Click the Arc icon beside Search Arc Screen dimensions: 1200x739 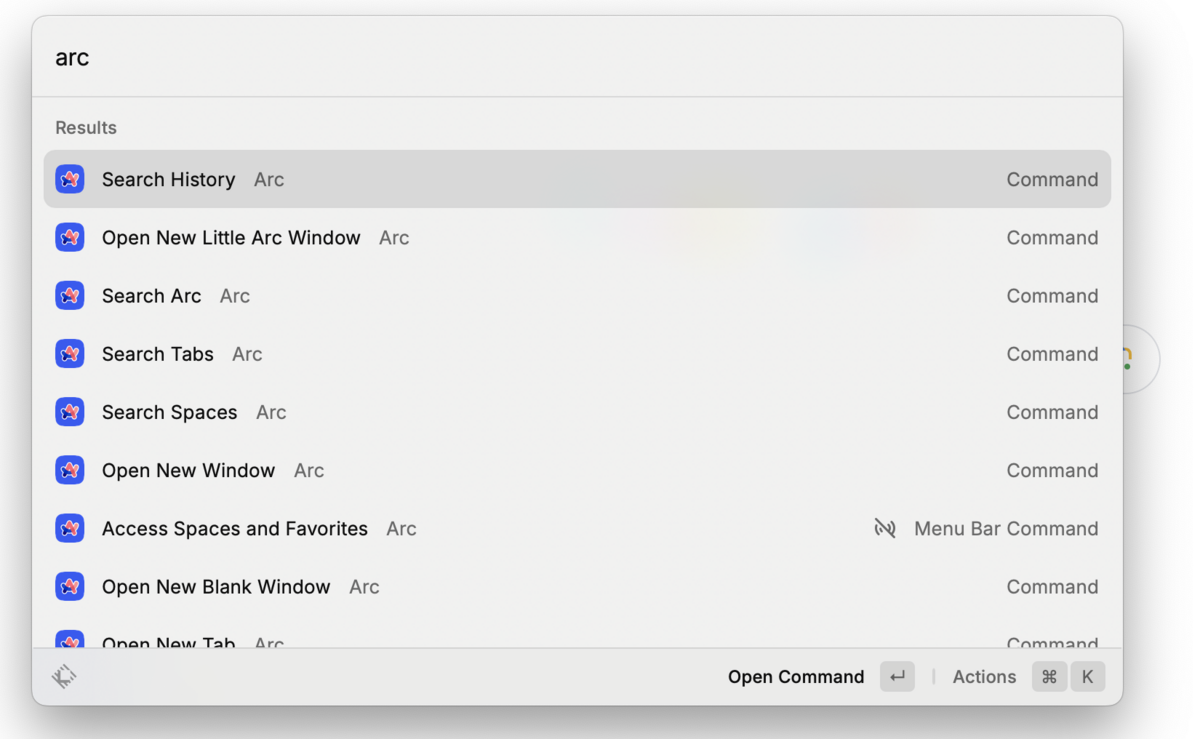coord(70,295)
